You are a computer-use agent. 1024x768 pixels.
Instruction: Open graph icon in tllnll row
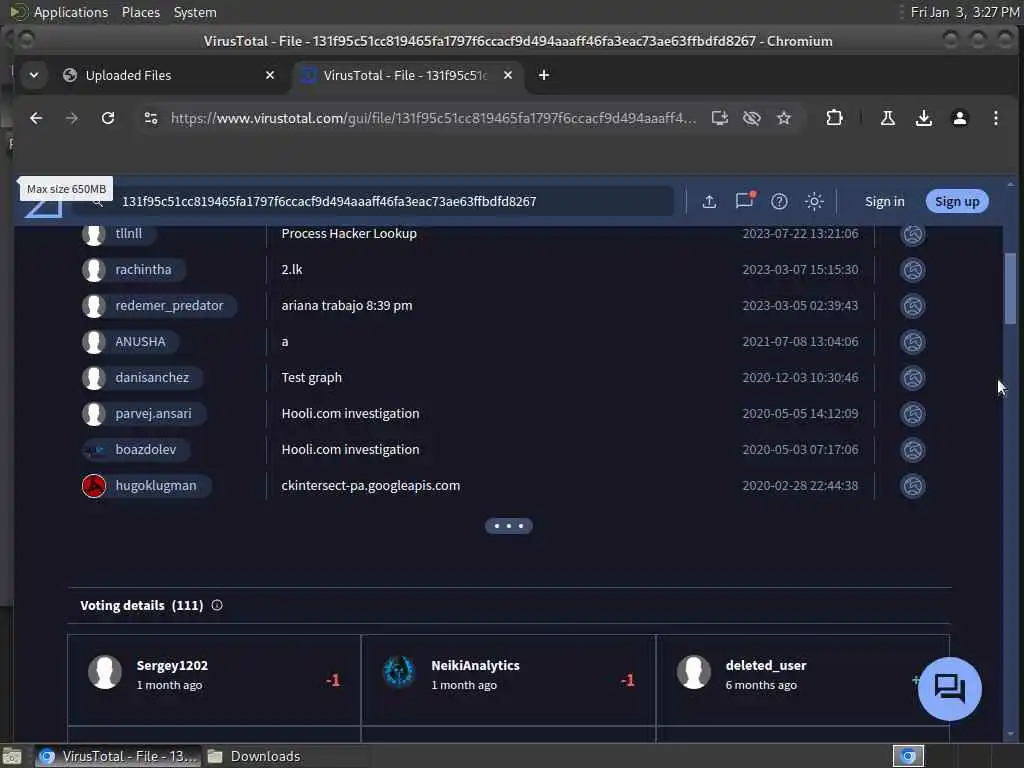click(912, 234)
